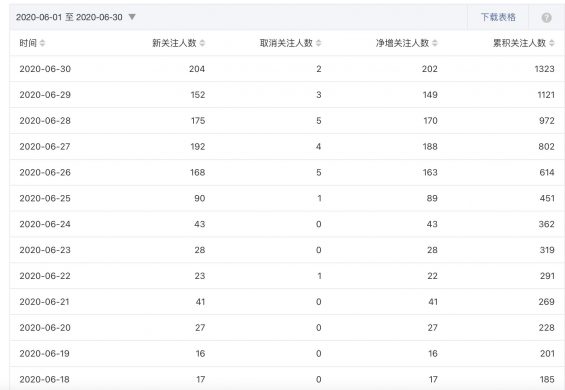Click cumulative followers value 185

547,380
